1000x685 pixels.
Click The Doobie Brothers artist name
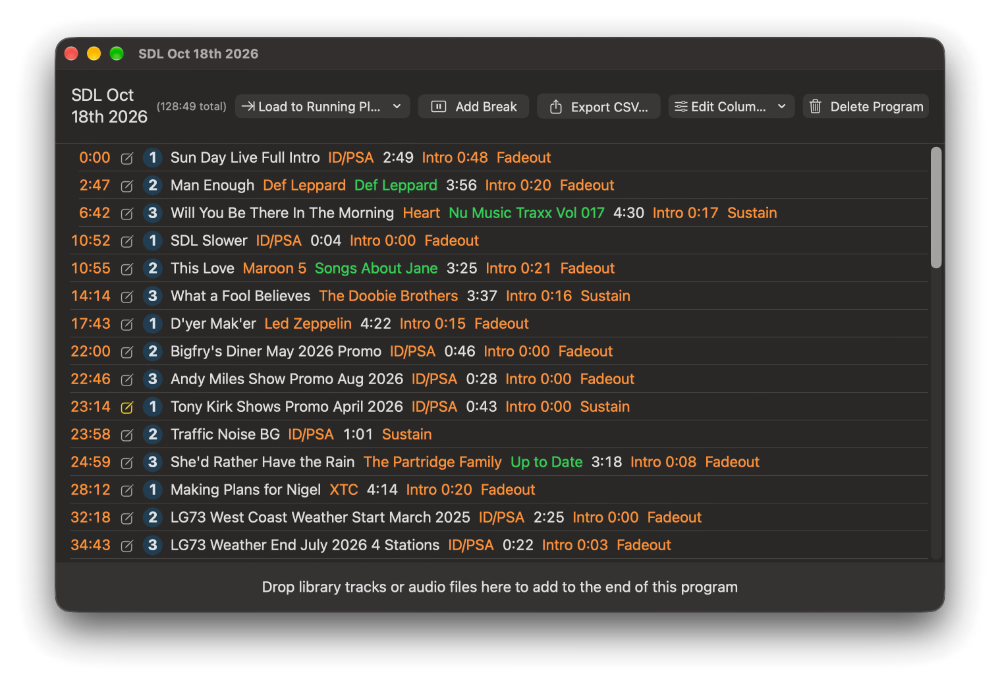388,296
